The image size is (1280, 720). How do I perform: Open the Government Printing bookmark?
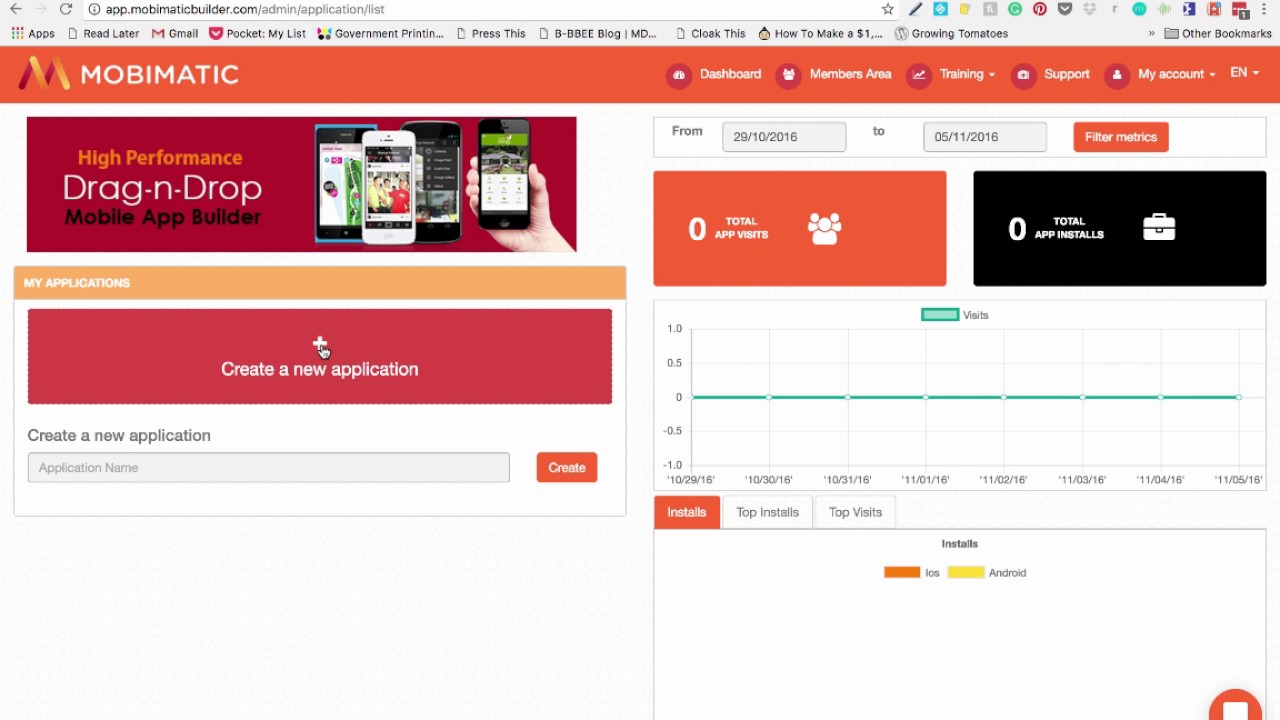coord(381,33)
